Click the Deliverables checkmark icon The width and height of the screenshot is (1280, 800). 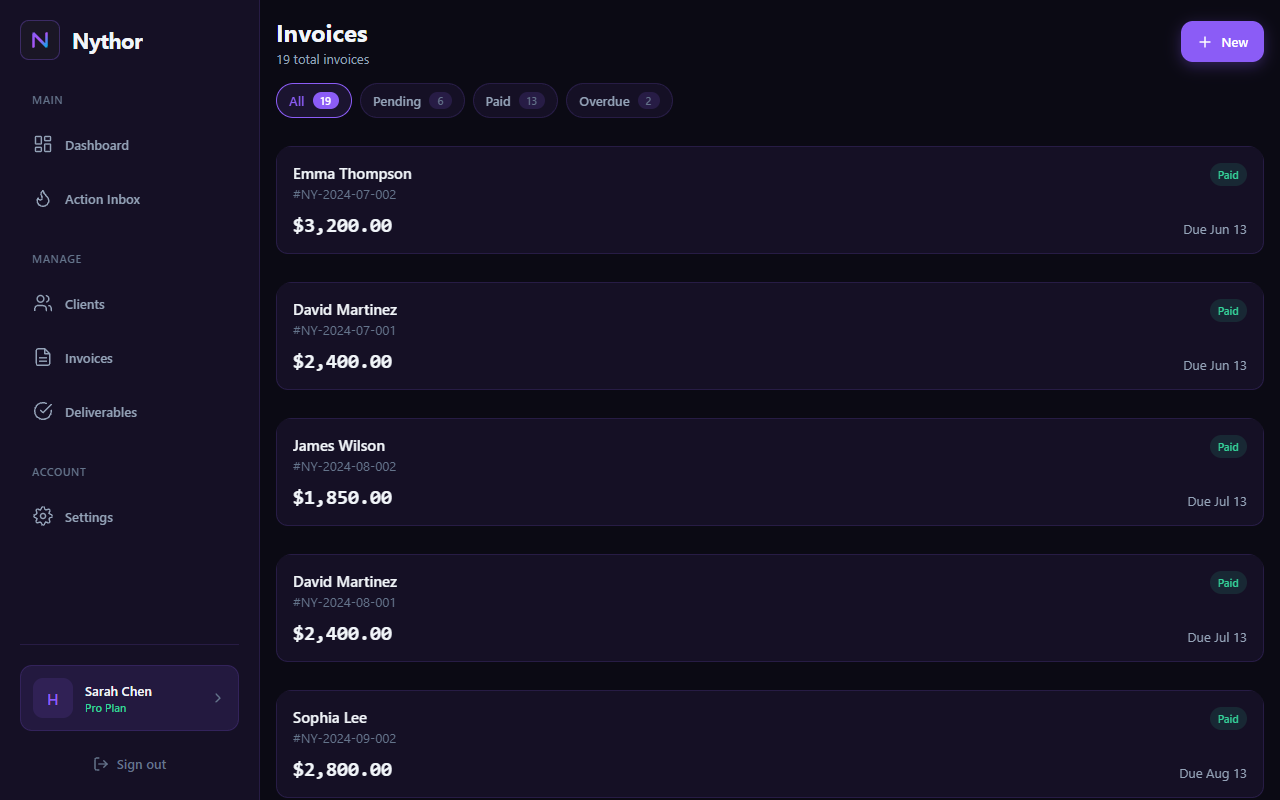pyautogui.click(x=42, y=411)
